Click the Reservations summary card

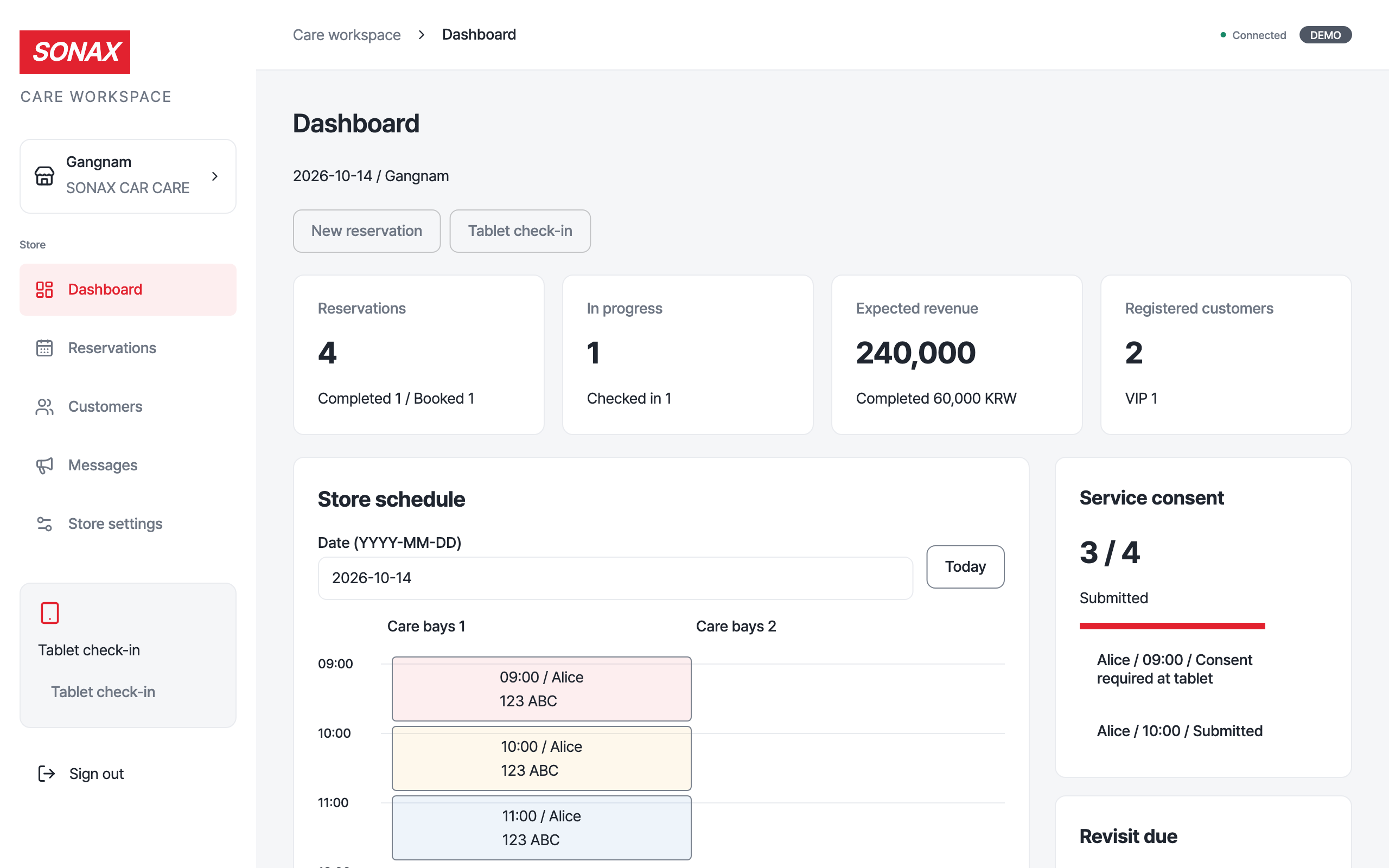pos(418,355)
